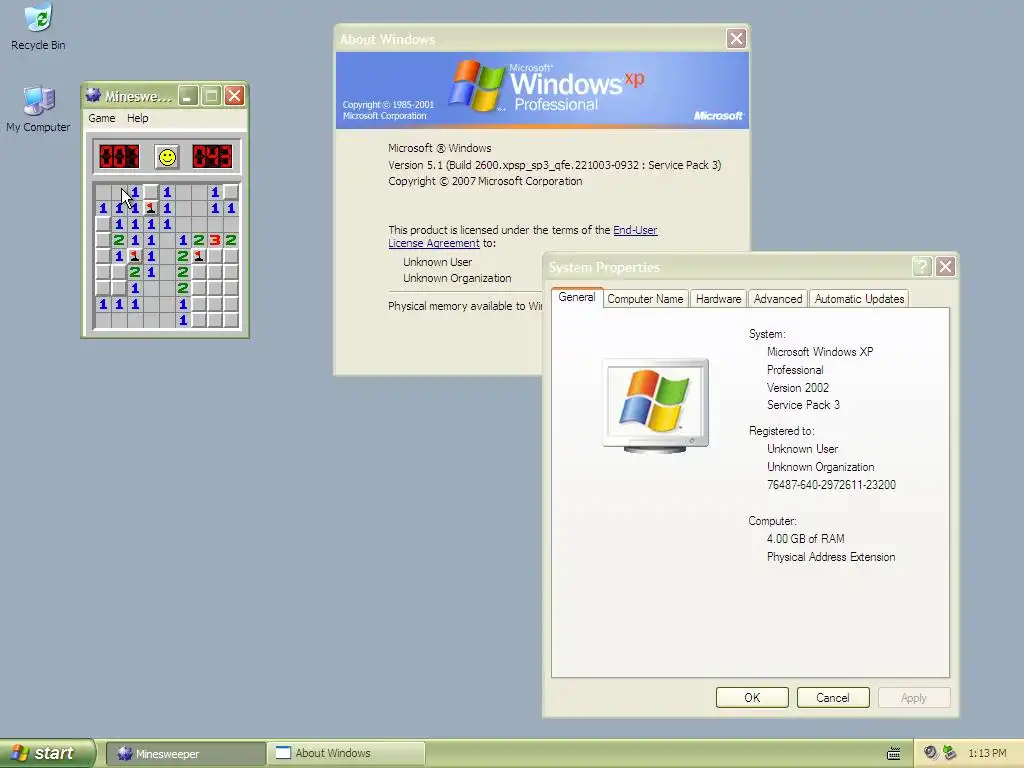Click the Safely Remove Hardware tray icon
The height and width of the screenshot is (768, 1024).
coord(949,753)
